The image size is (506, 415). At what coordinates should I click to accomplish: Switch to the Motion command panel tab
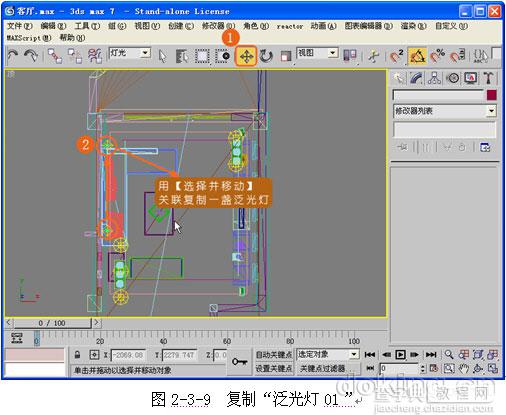click(x=453, y=78)
